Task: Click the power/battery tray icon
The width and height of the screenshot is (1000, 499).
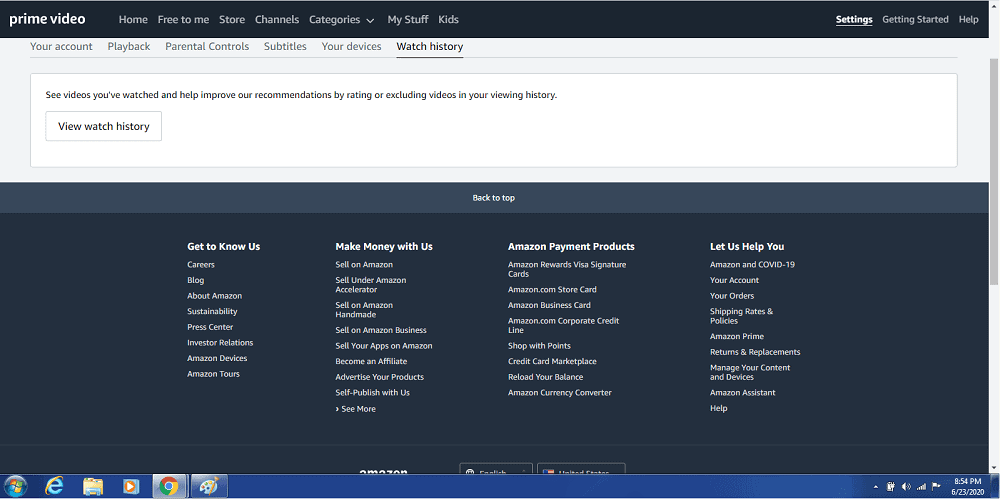Action: 892,487
